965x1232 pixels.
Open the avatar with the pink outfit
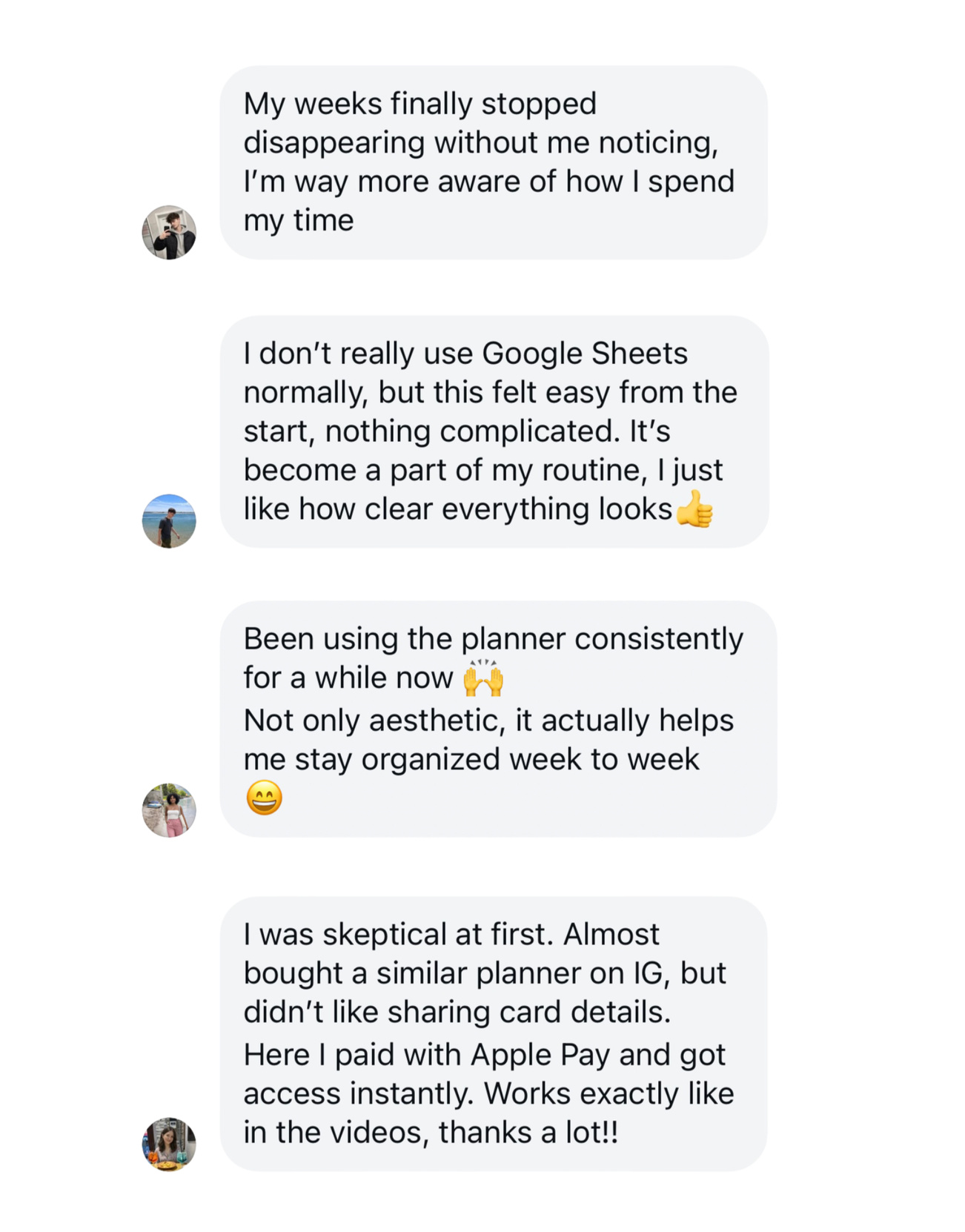pyautogui.click(x=169, y=810)
